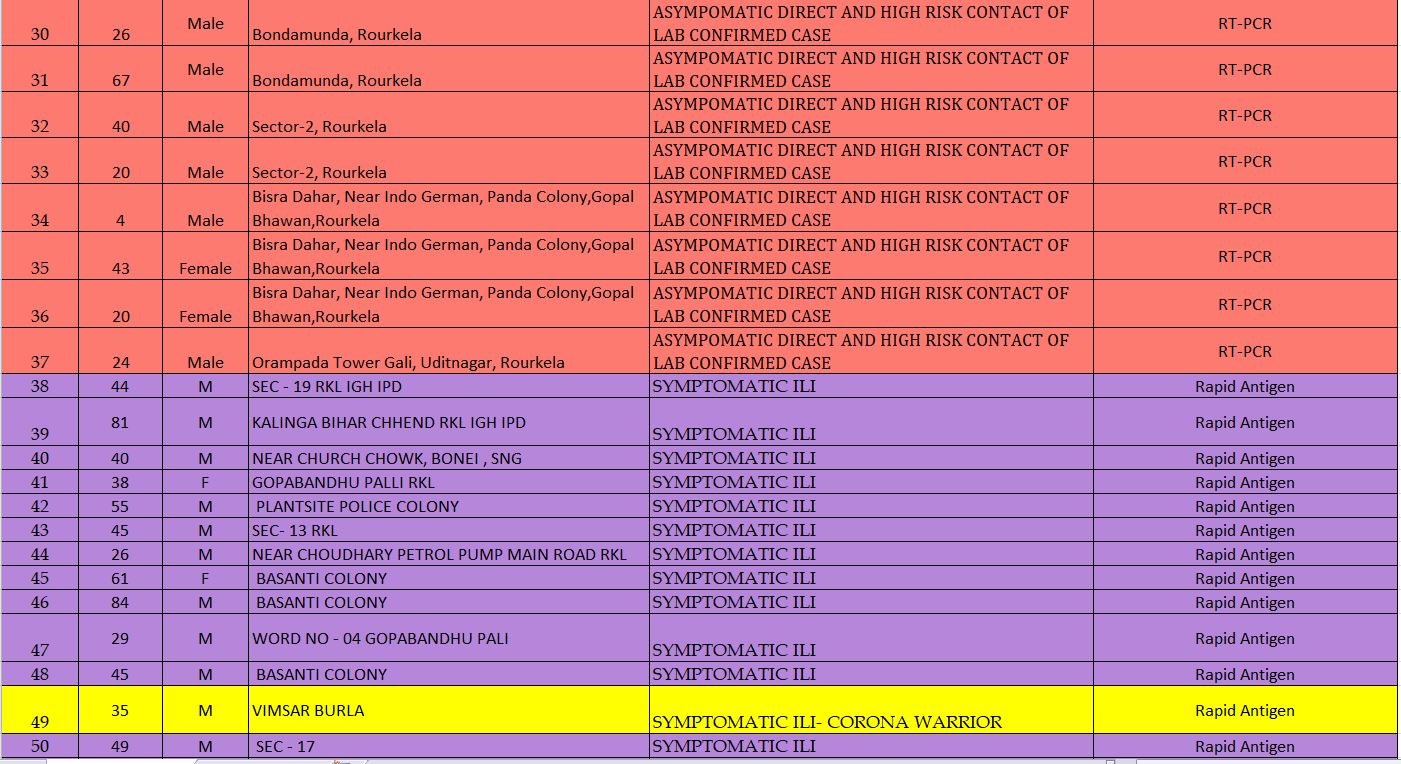1401x764 pixels.
Task: Click NEAR CHOUDHARY PETROL PUMP MAIN ROAD cell
Action: click(448, 554)
